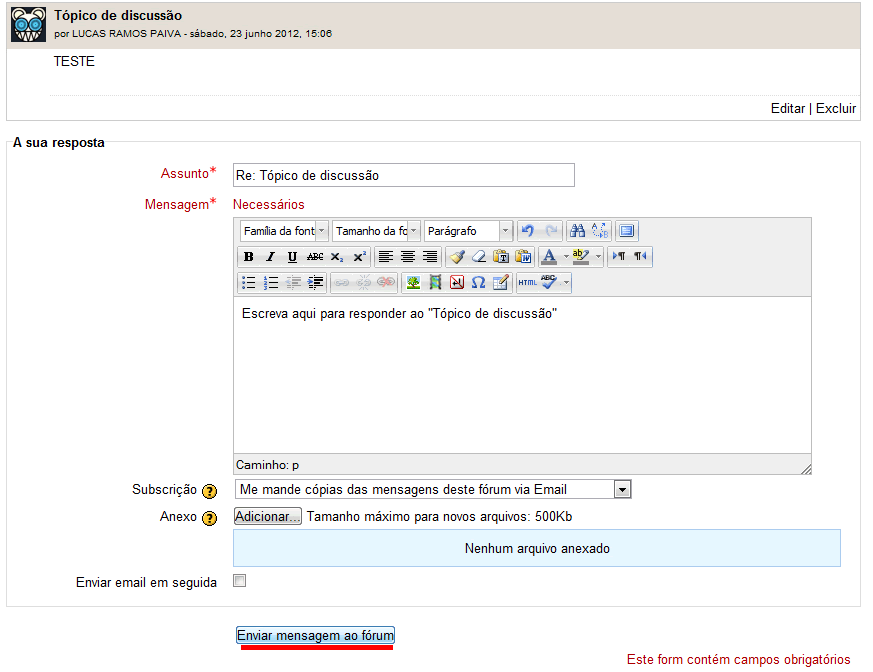Insert non-breaking space character
873x672 pixels.
click(x=457, y=283)
